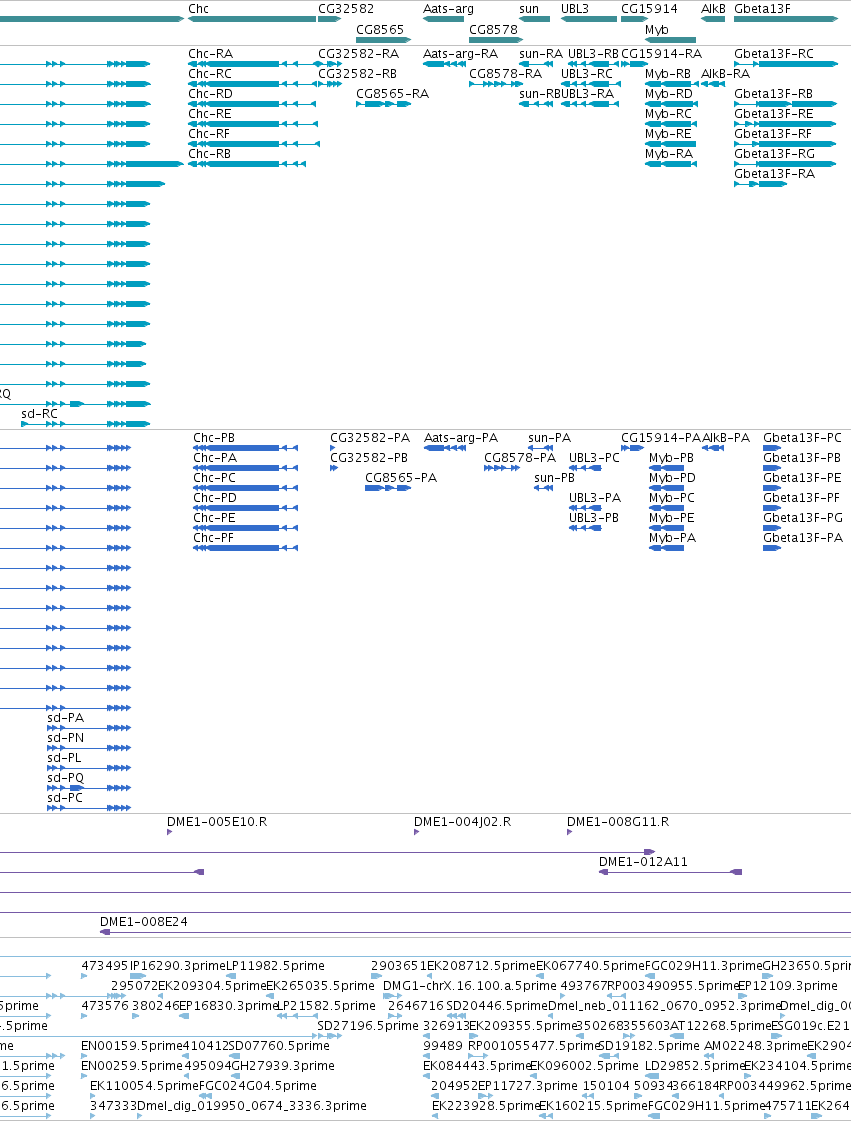Select transcript Chc-RB
Screen dimensions: 851x1121
pos(210,154)
